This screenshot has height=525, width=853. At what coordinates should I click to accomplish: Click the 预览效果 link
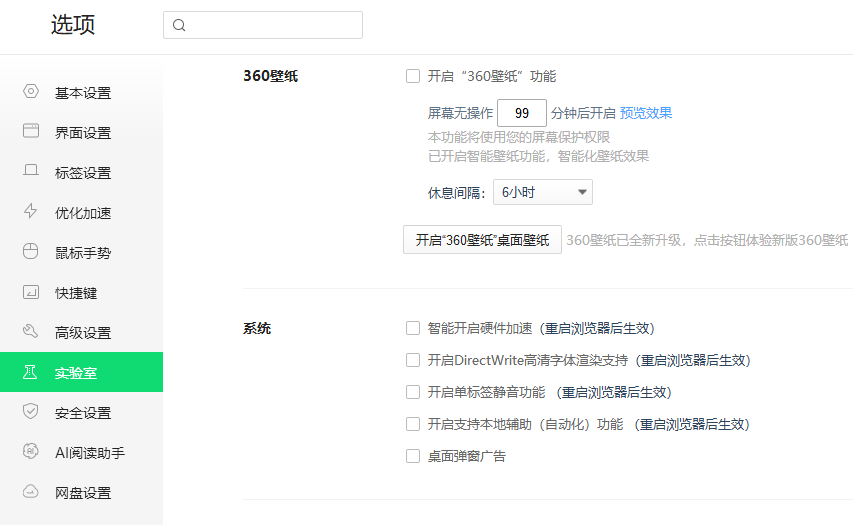pyautogui.click(x=646, y=113)
